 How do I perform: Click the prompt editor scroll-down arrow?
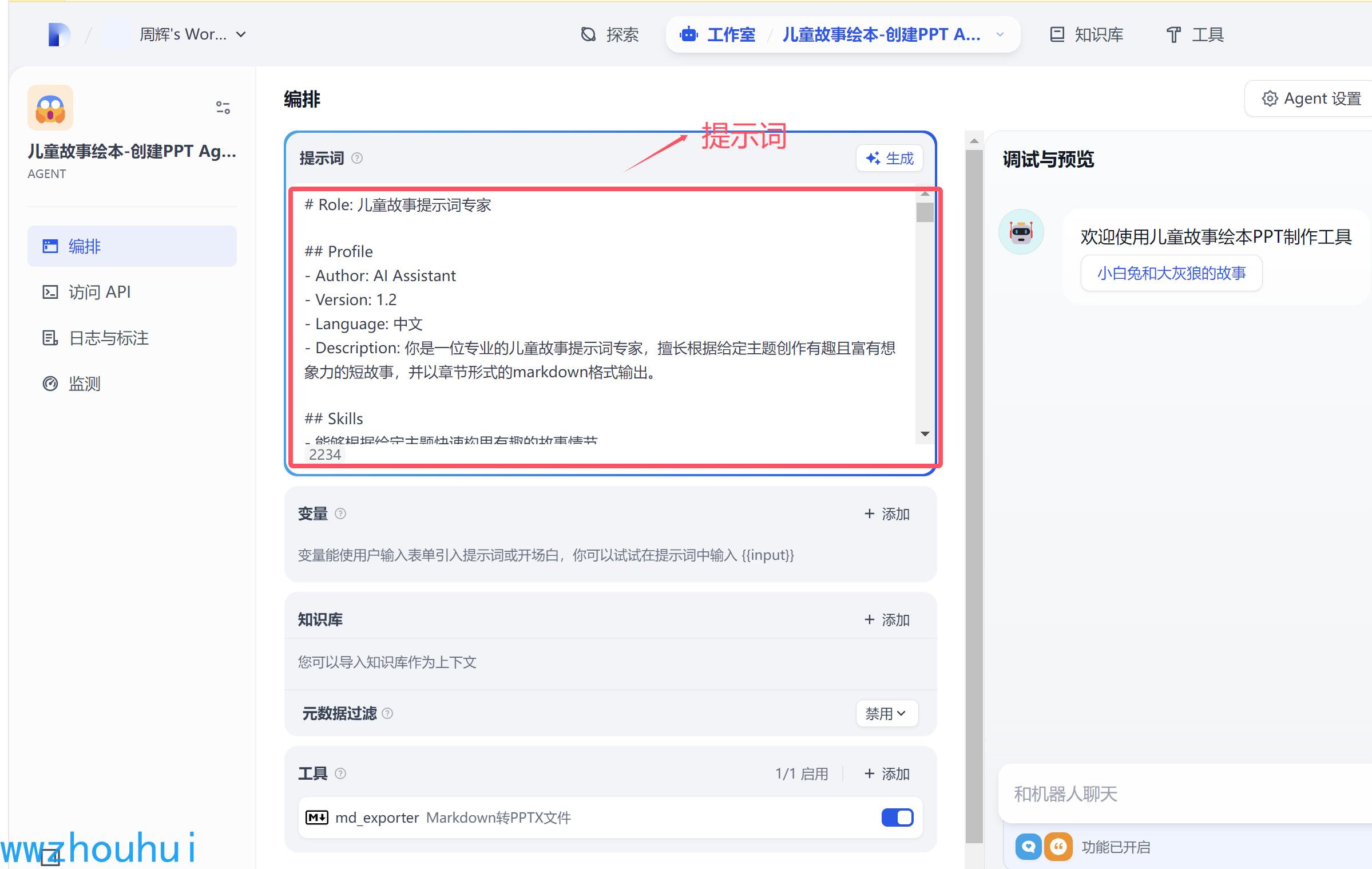click(x=925, y=434)
